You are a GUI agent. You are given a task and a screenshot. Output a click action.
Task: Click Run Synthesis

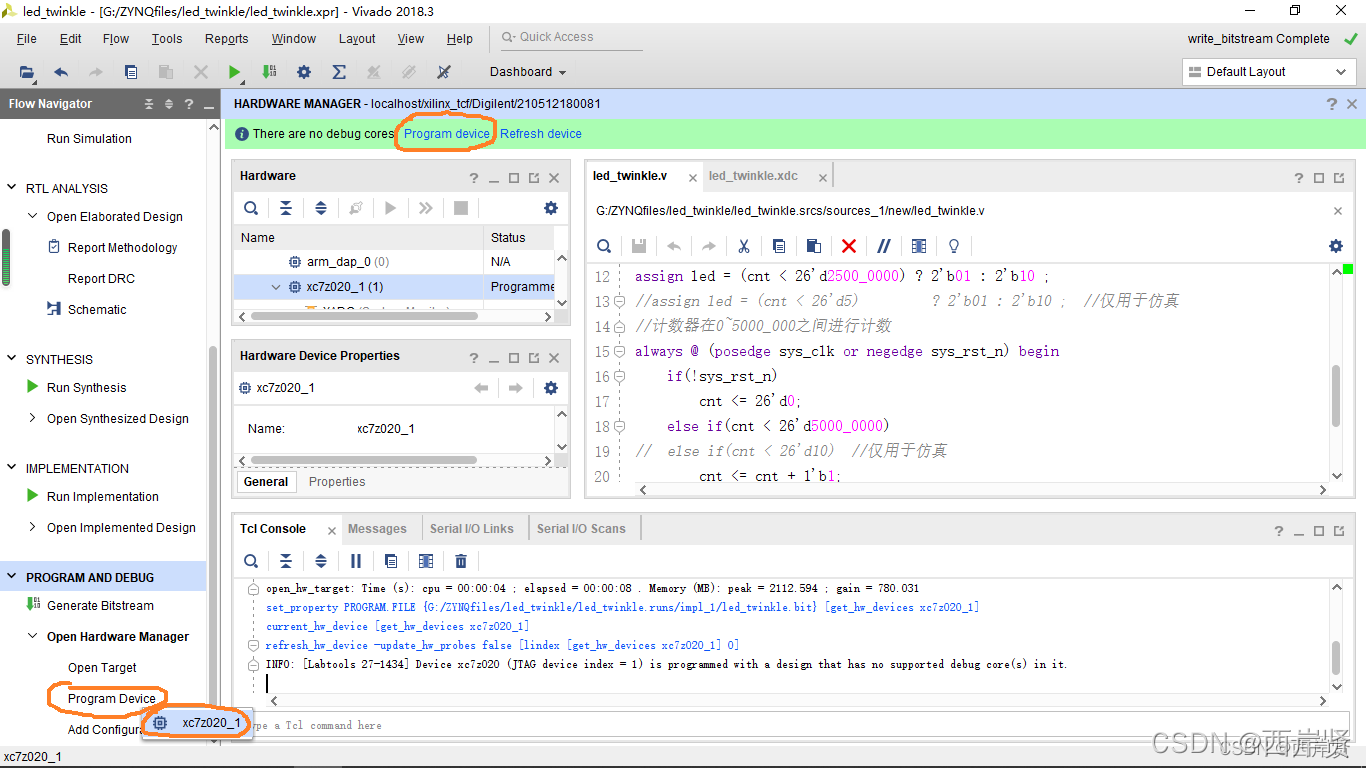coord(87,388)
